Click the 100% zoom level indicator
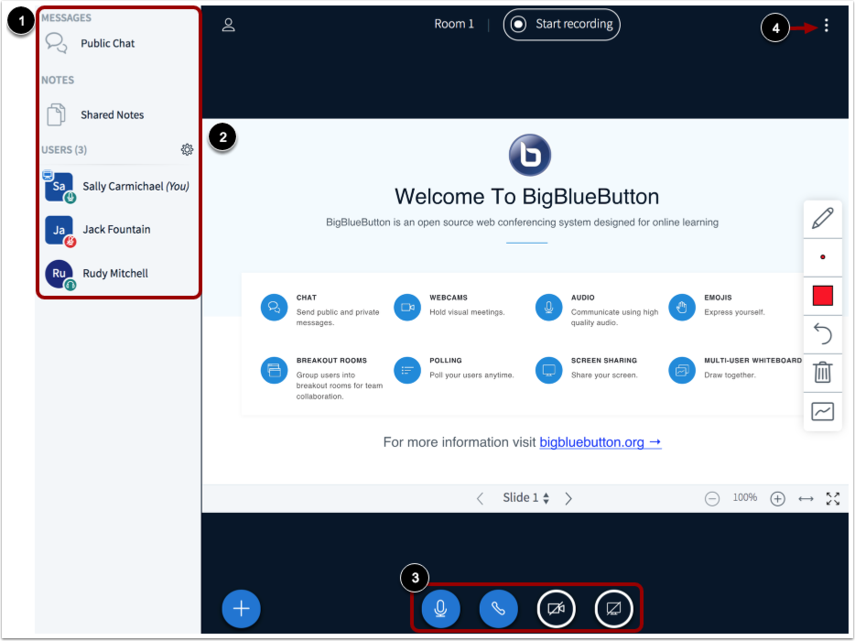This screenshot has height=641, width=855. [745, 497]
